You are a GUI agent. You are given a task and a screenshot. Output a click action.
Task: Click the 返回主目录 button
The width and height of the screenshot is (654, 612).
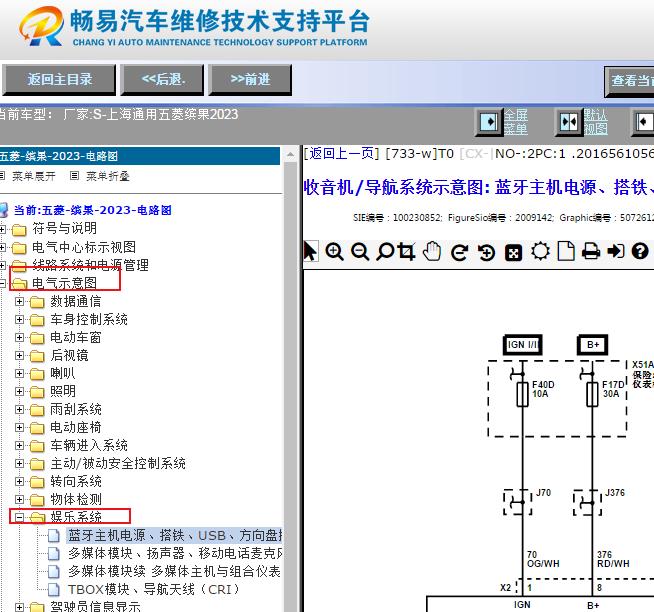click(59, 79)
